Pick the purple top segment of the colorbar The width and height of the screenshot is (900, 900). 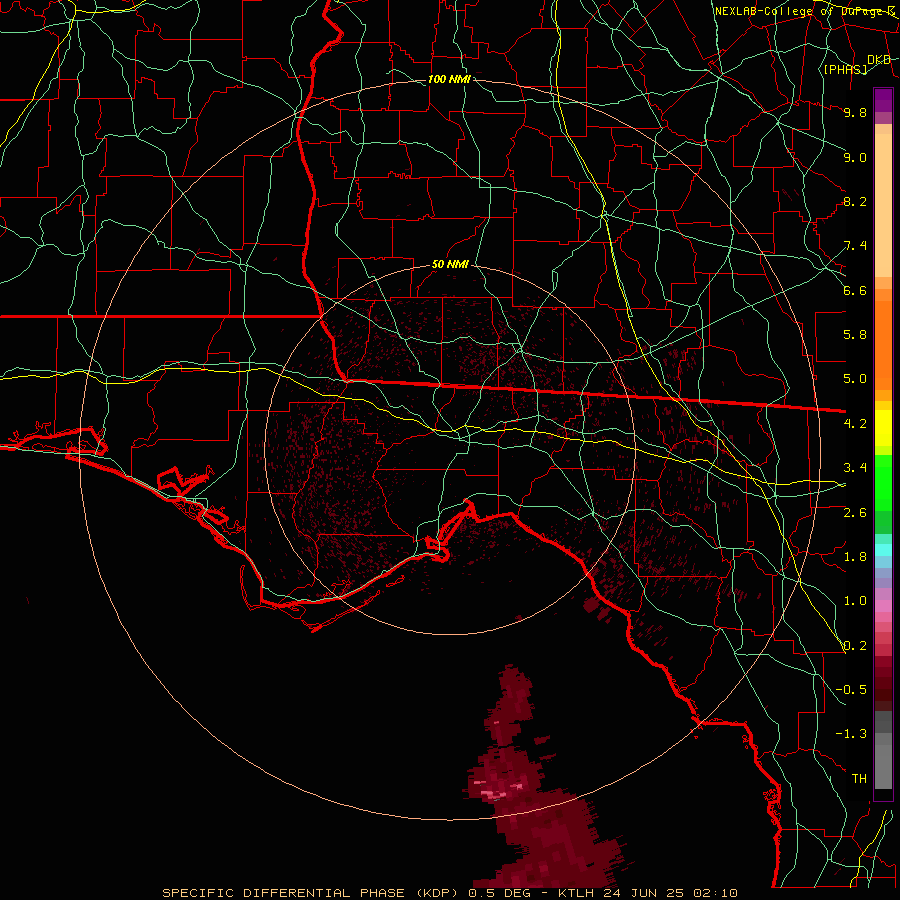883,100
